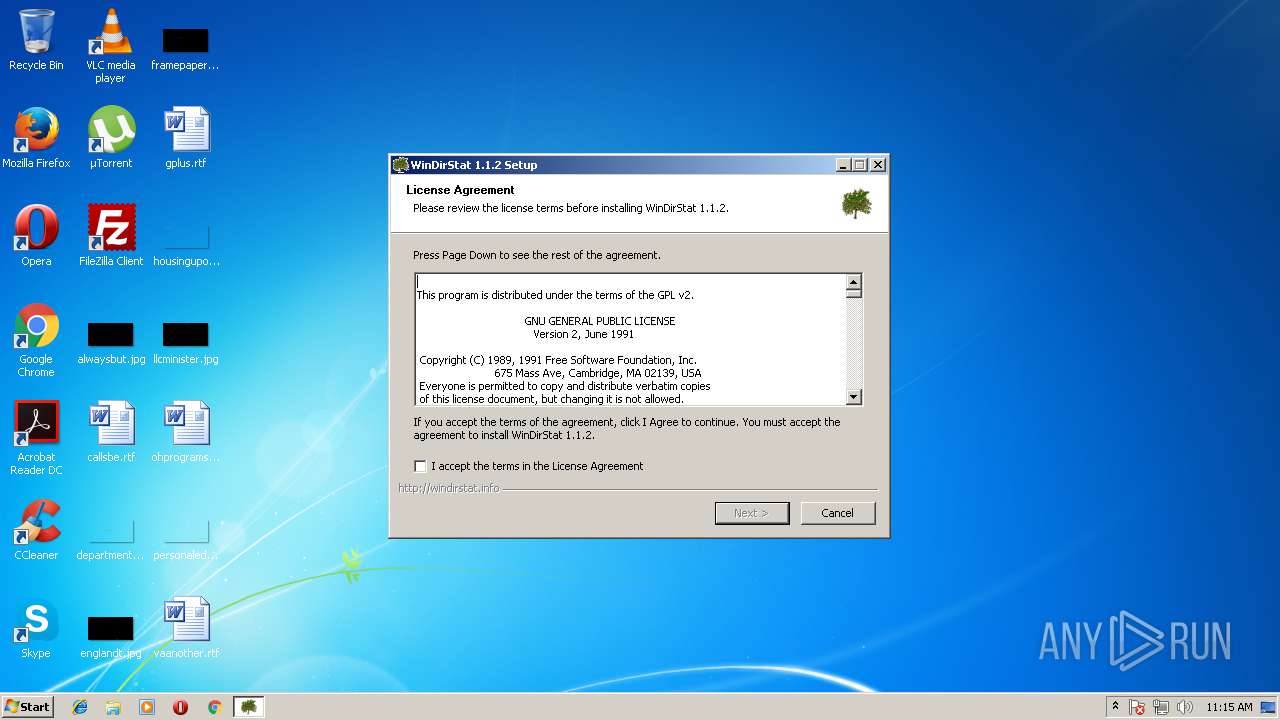This screenshot has height=720, width=1280.
Task: Open the Recycle Bin desktop icon
Action: coord(36,40)
